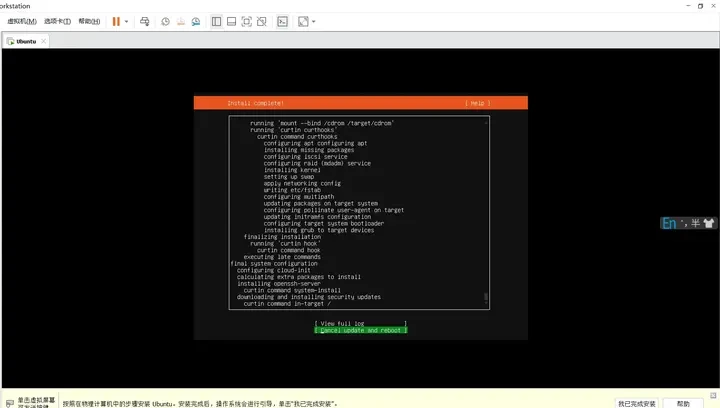Click log line 'configuring iscsi service'
Screen dimensions: 720x408
pos(305,156)
